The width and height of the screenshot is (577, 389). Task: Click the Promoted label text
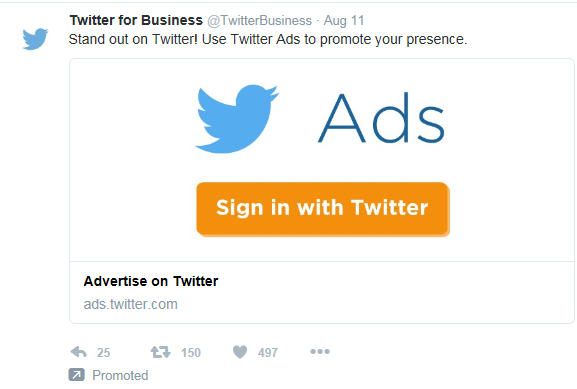click(x=120, y=375)
